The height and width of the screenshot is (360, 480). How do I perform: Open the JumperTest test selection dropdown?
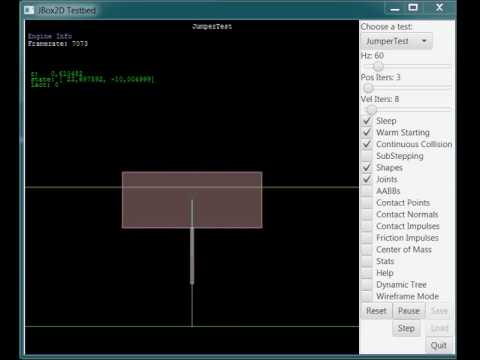click(396, 41)
